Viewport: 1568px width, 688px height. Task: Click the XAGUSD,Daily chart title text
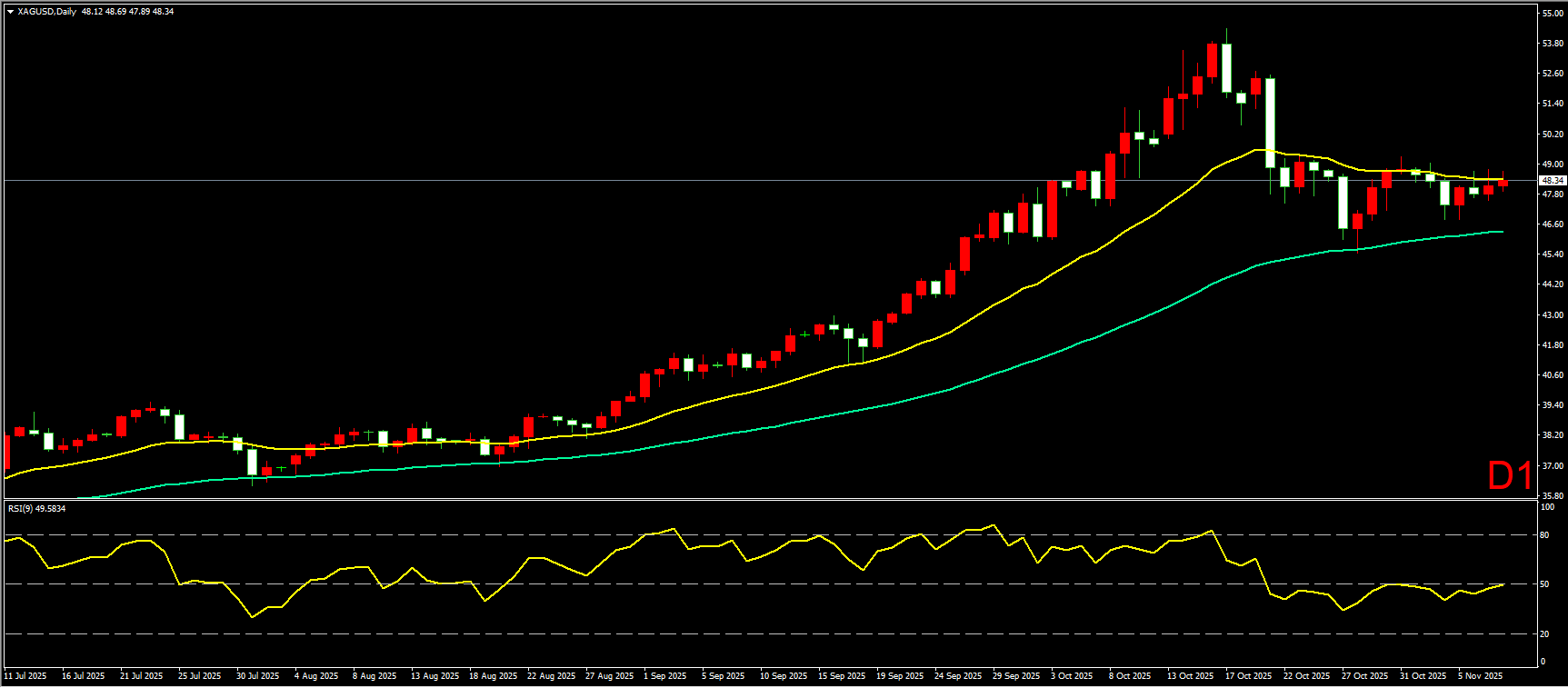[x=47, y=12]
